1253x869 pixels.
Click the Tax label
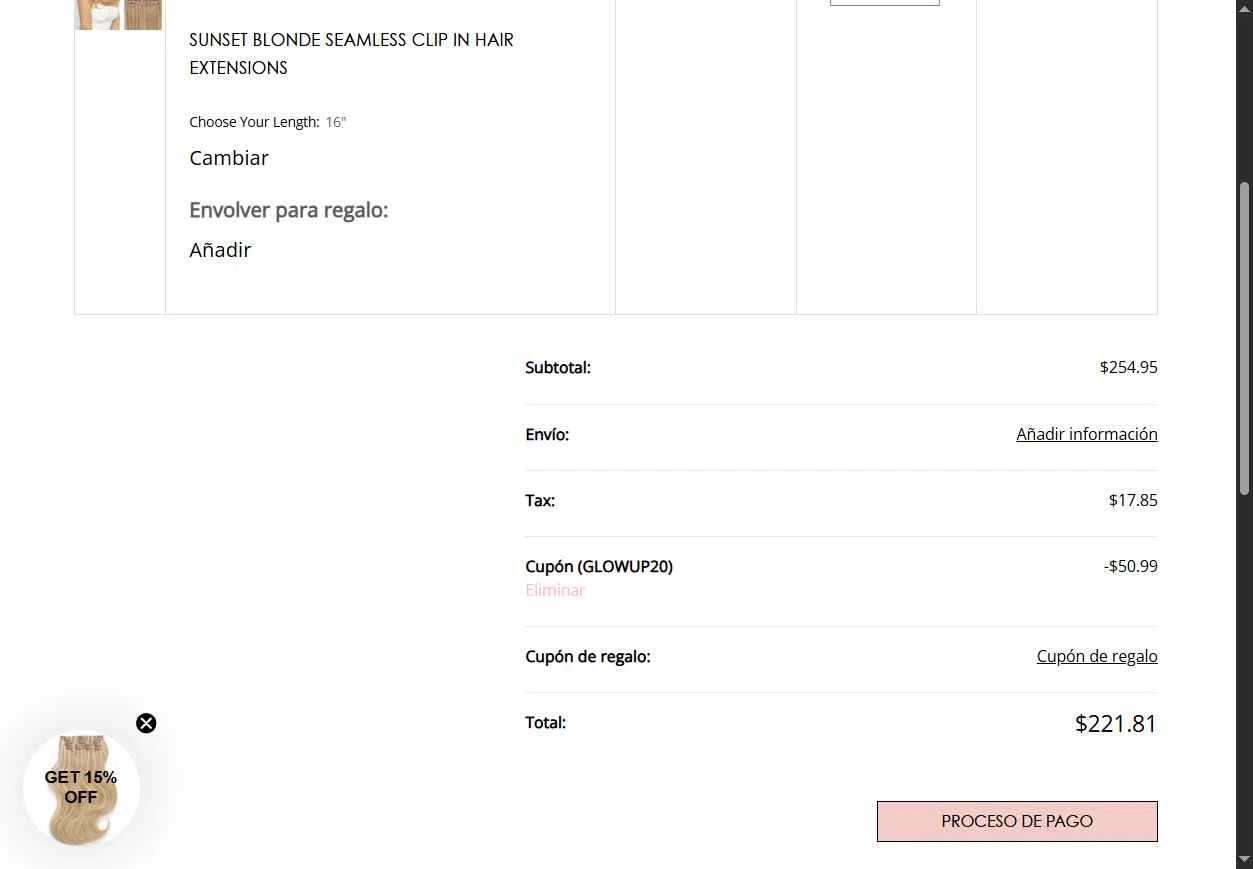[540, 500]
